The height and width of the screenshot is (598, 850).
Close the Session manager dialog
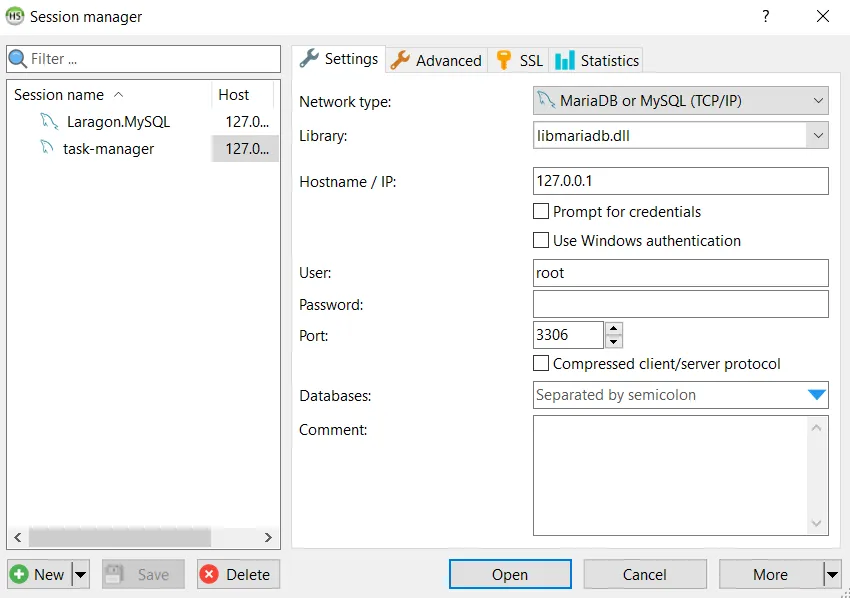(822, 16)
